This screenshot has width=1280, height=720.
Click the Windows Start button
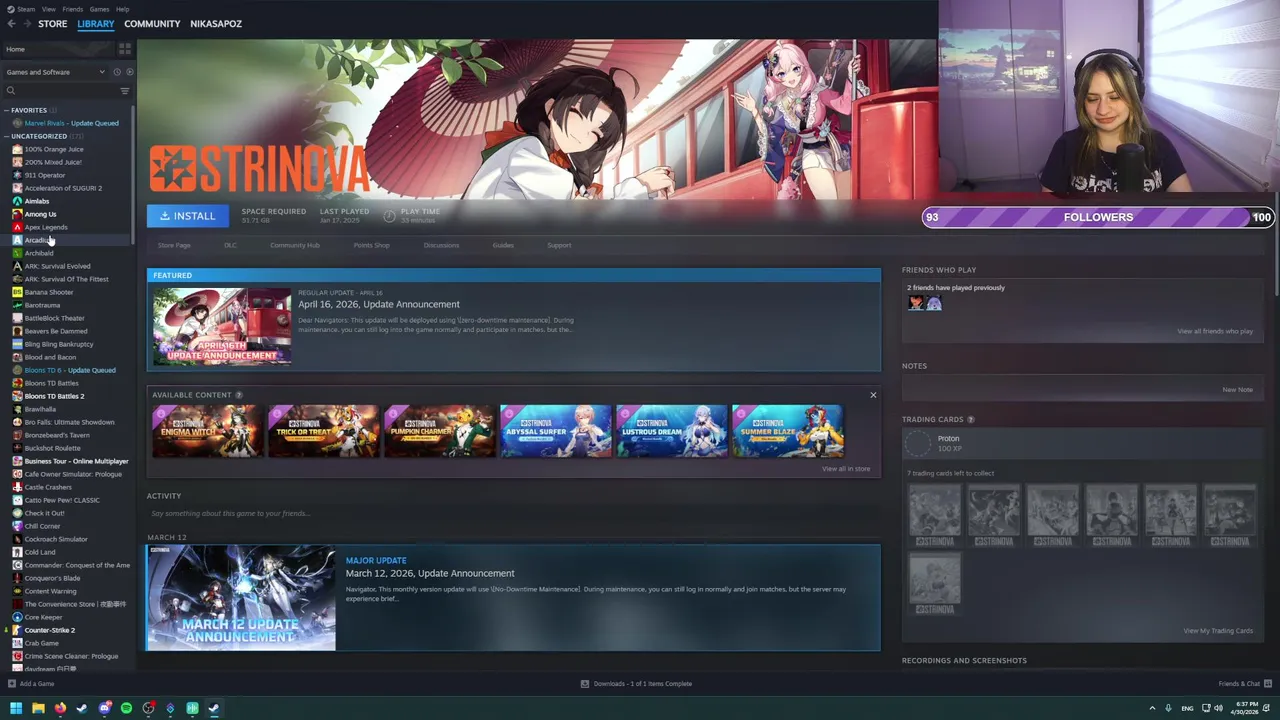click(15, 708)
